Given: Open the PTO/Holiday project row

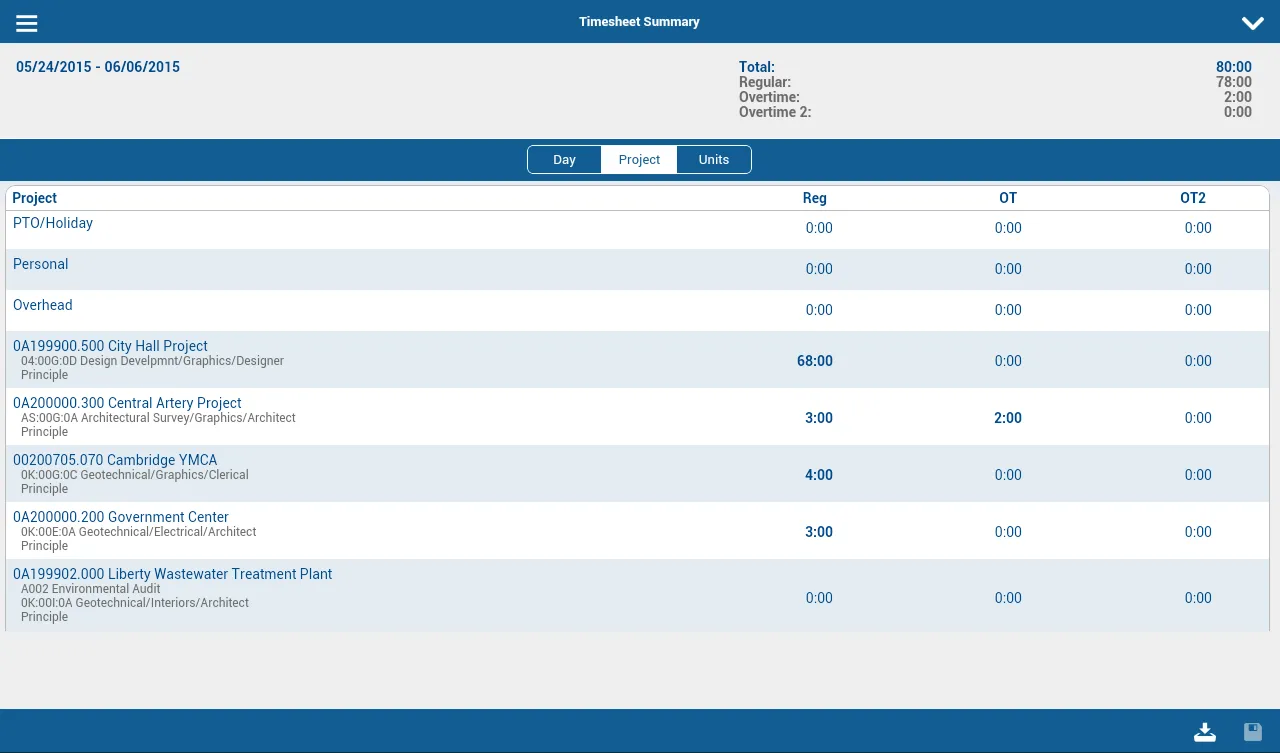Looking at the screenshot, I should click(x=53, y=223).
